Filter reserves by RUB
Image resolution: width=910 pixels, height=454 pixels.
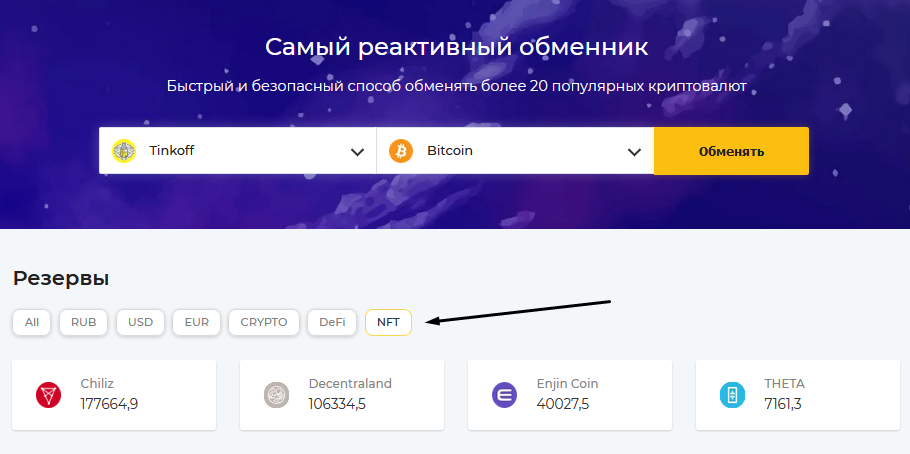(x=84, y=322)
